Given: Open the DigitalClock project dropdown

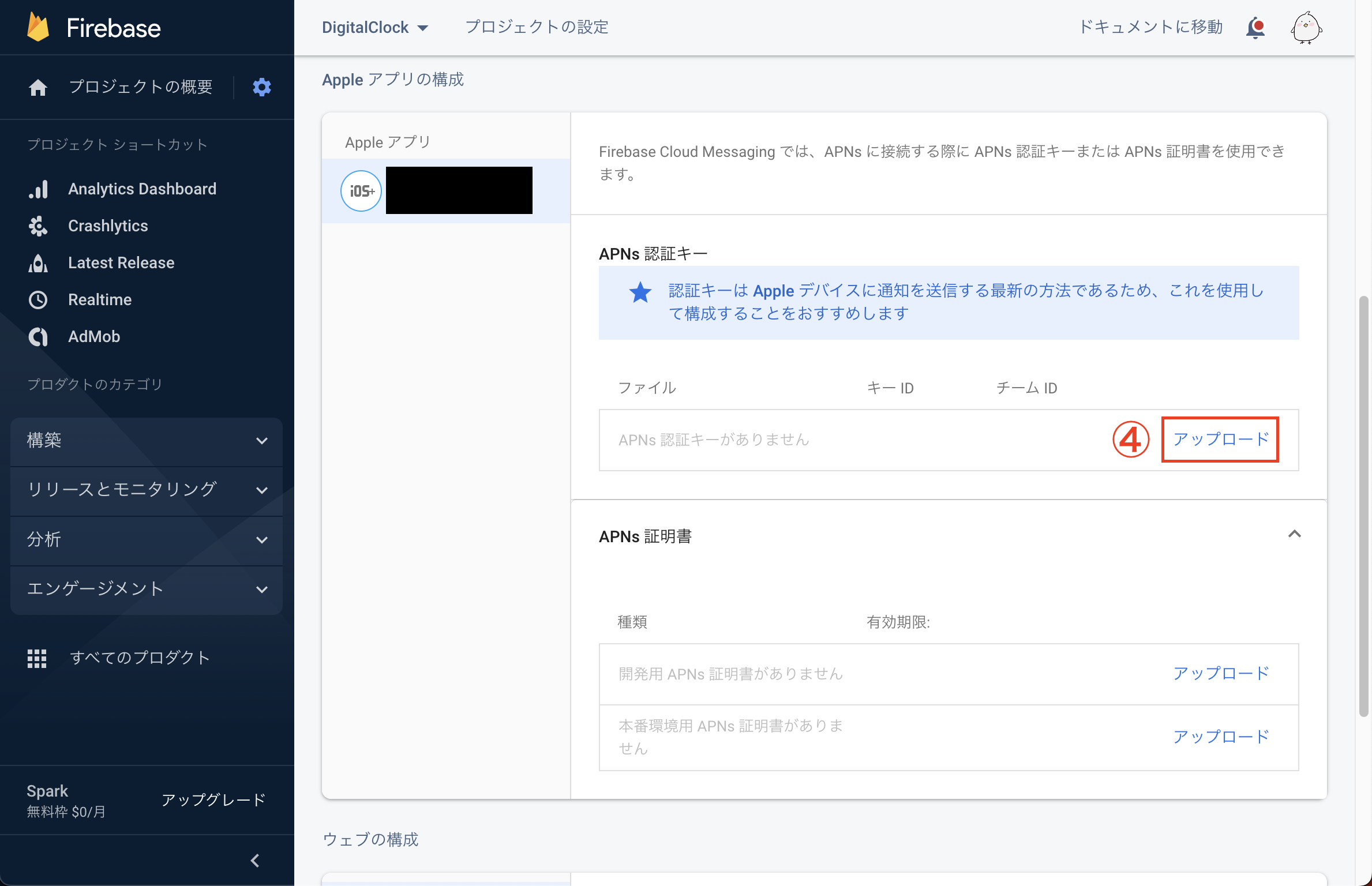Looking at the screenshot, I should [x=375, y=28].
